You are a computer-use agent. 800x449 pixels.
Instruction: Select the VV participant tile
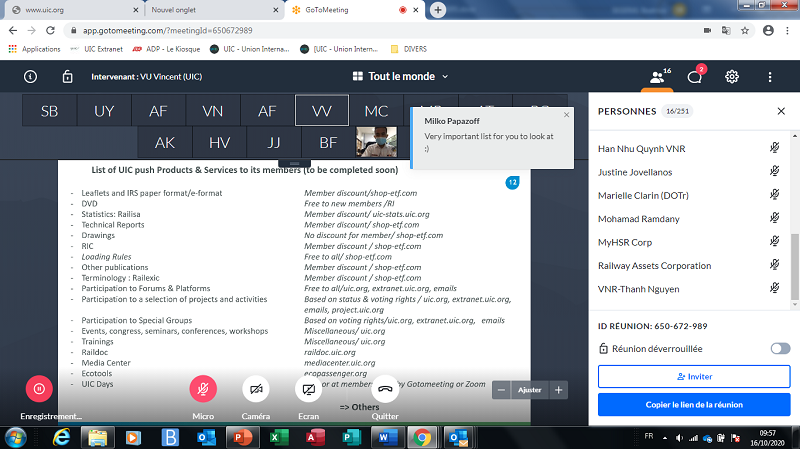pyautogui.click(x=322, y=110)
